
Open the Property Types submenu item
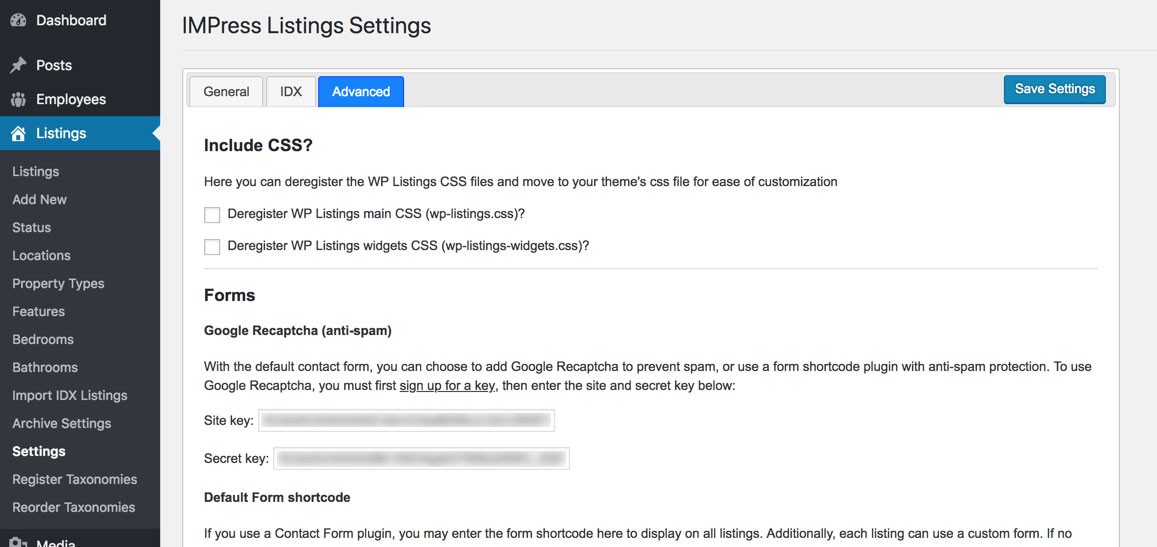pos(58,283)
